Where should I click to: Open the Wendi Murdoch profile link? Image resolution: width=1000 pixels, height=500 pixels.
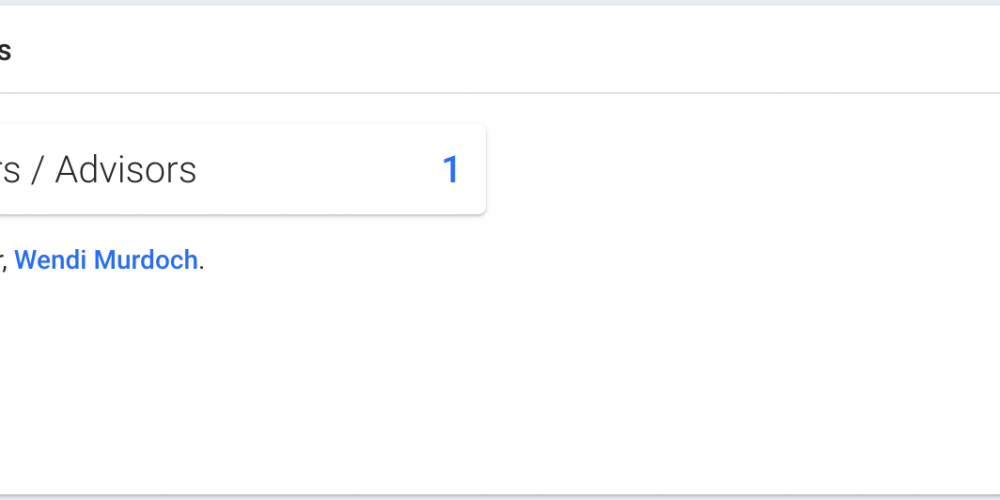(x=106, y=261)
